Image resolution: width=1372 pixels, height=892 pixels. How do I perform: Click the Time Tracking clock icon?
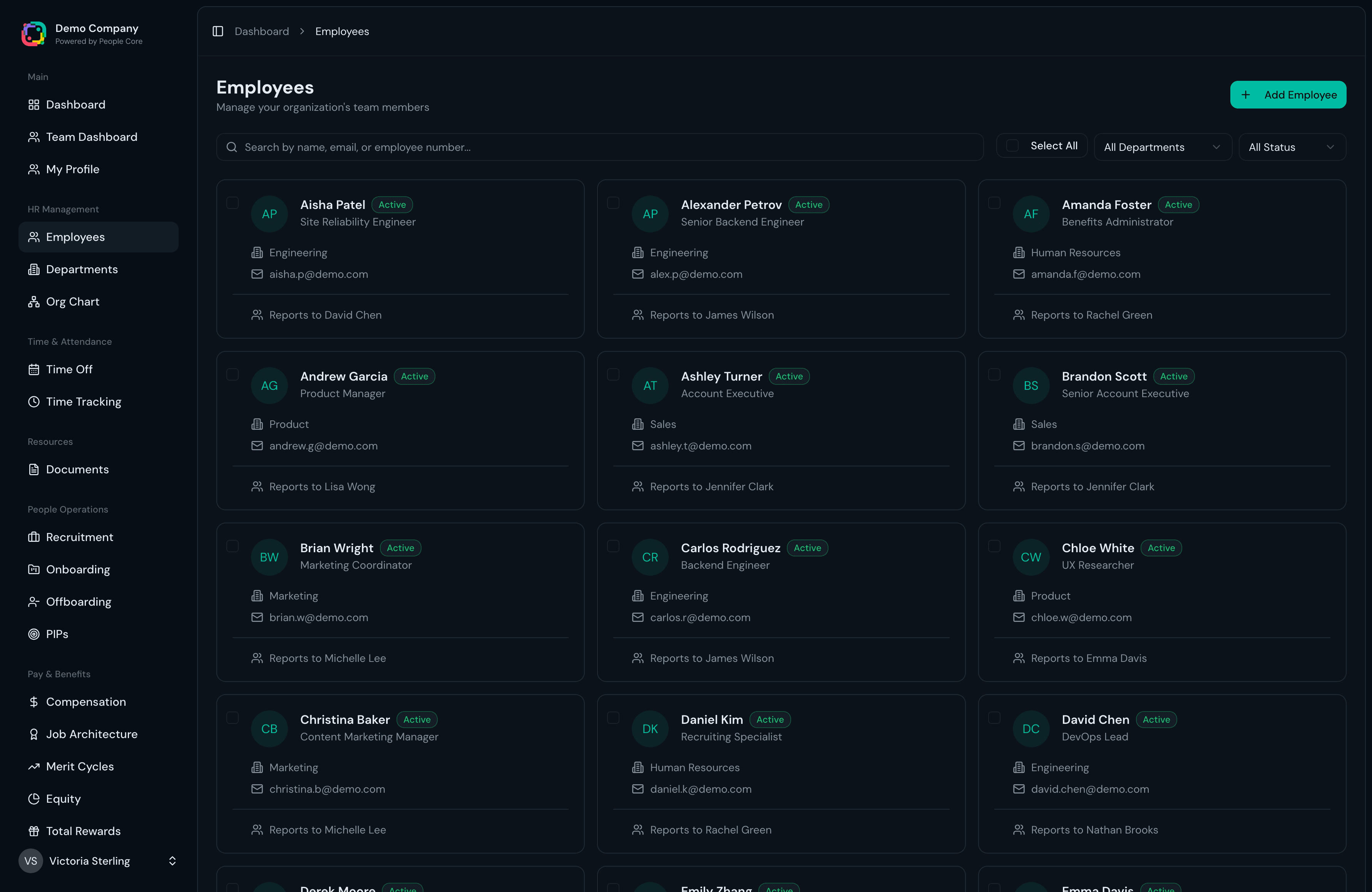coord(34,402)
